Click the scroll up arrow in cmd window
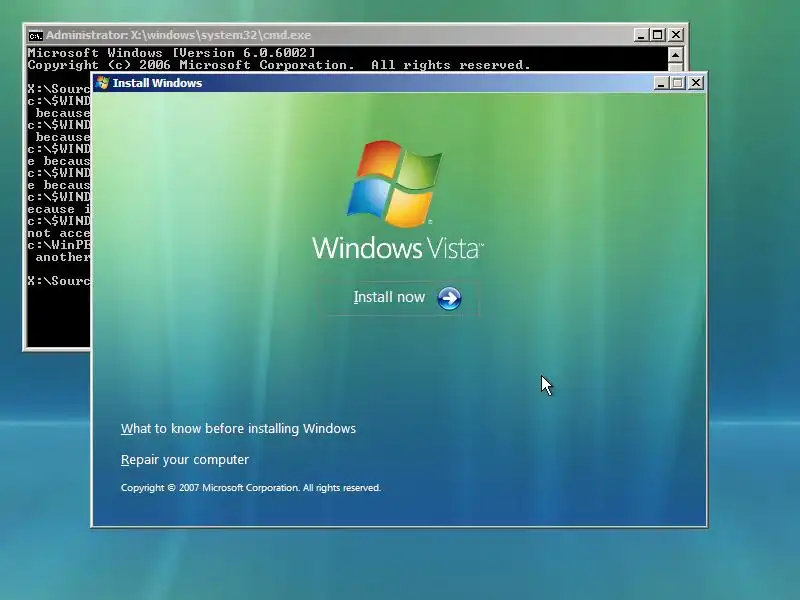The image size is (800, 600). point(675,55)
